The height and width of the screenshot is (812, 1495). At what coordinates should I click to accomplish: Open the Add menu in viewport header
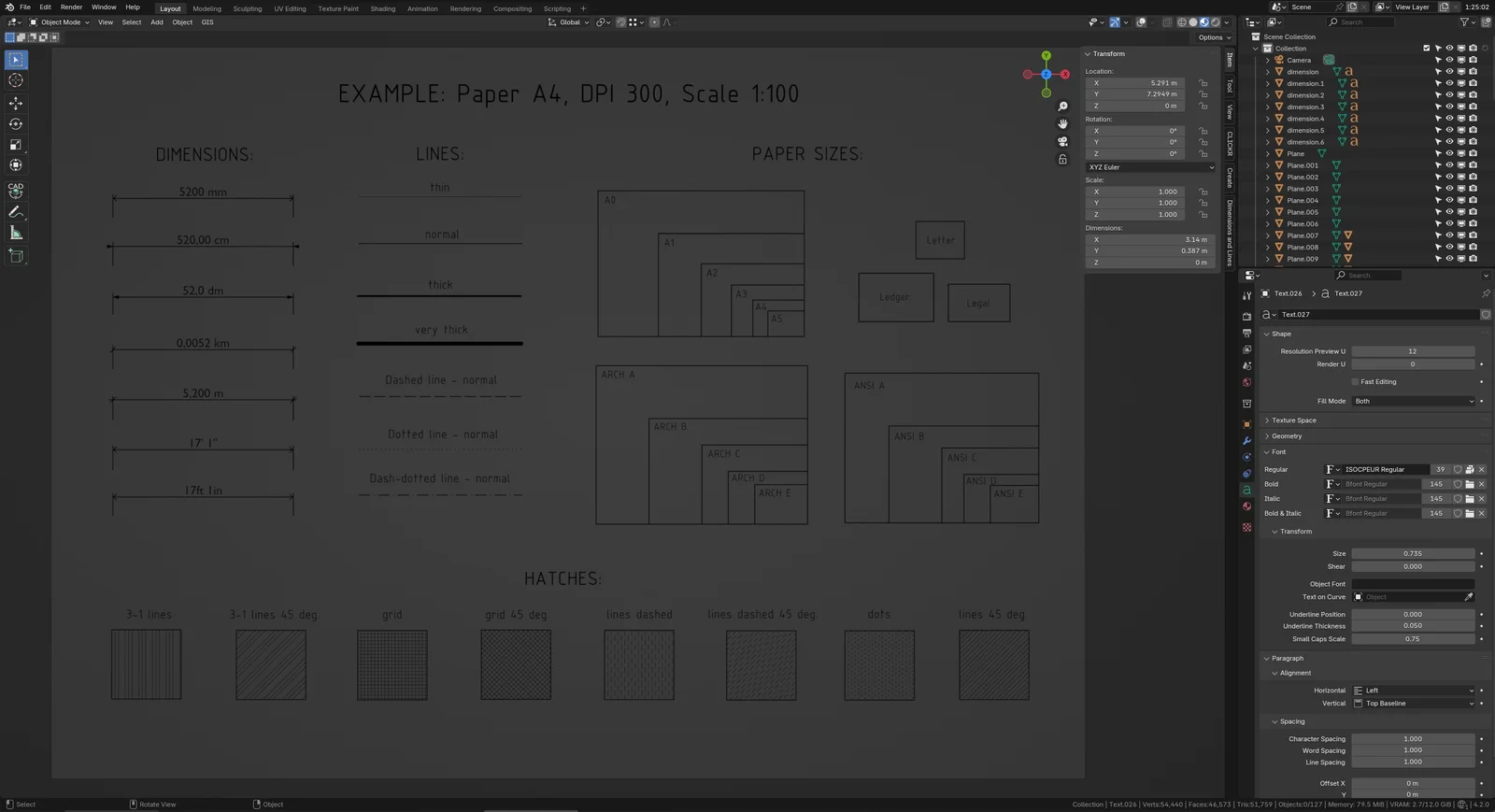click(x=157, y=22)
